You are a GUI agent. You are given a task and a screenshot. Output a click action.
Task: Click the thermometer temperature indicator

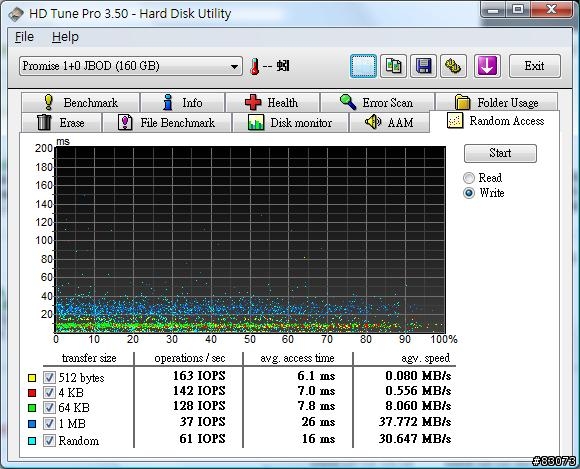254,67
